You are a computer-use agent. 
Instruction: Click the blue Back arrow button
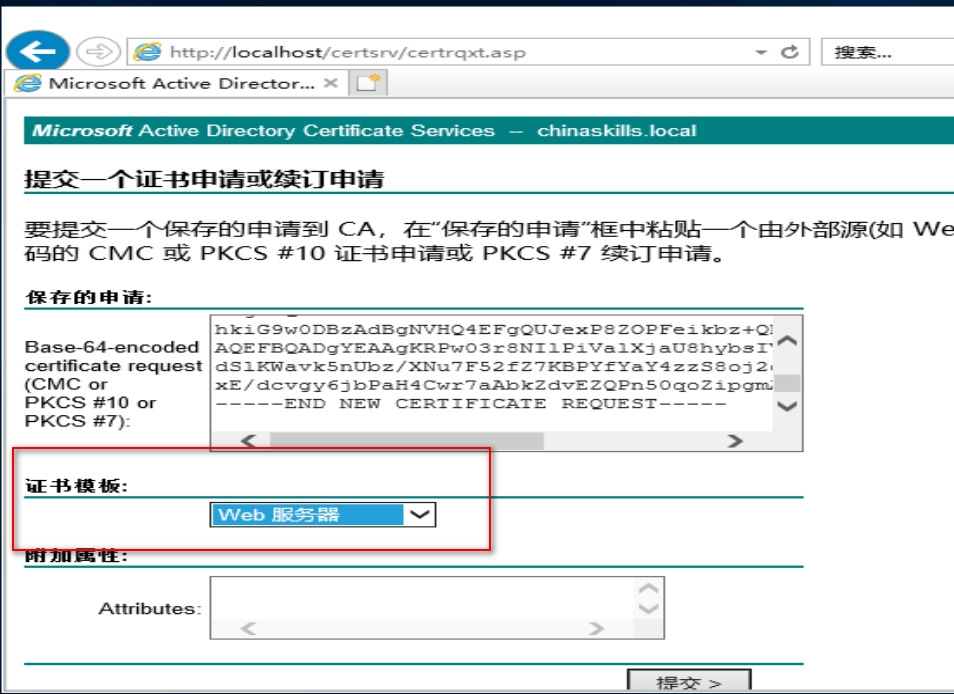point(37,52)
